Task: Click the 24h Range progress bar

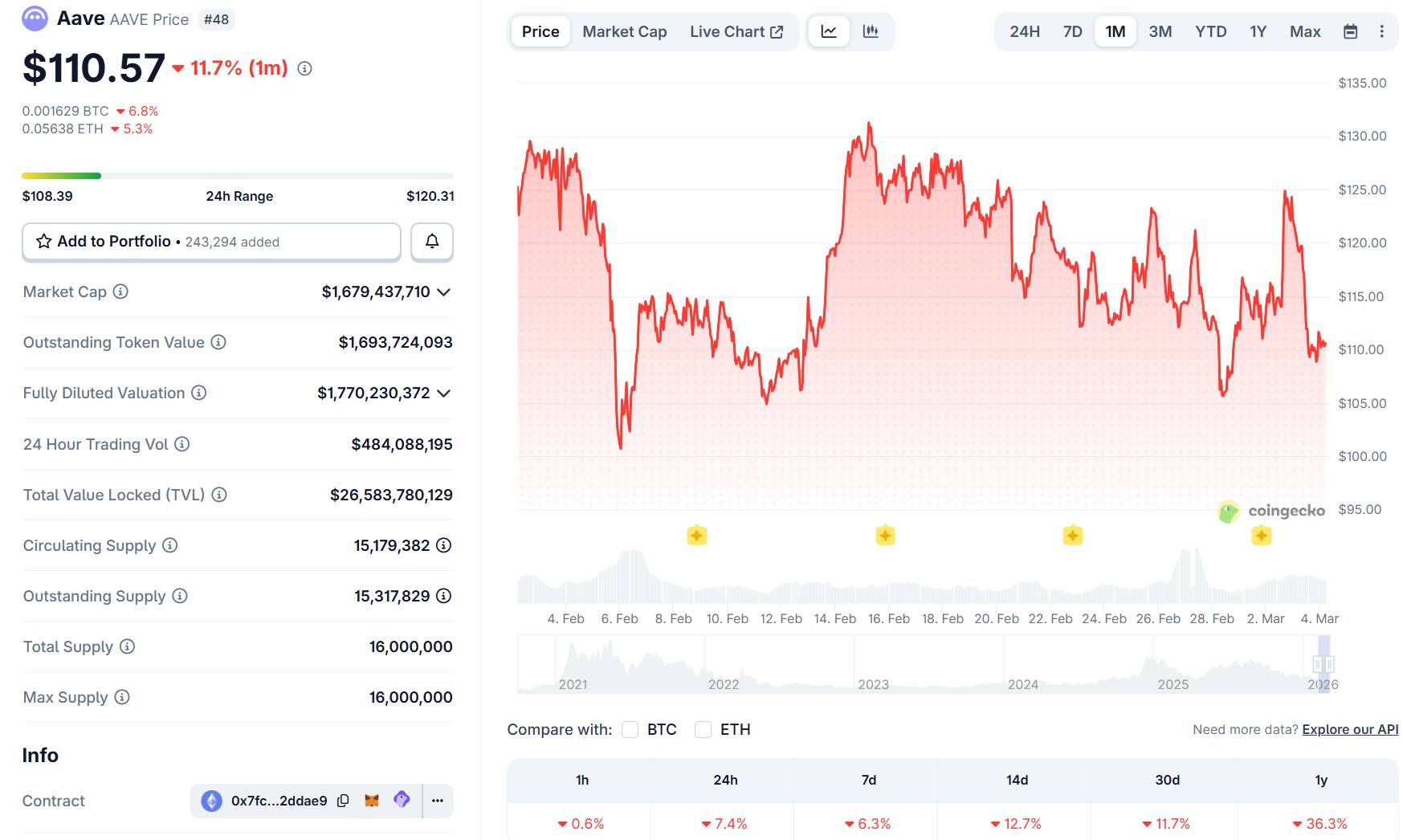Action: 237,175
